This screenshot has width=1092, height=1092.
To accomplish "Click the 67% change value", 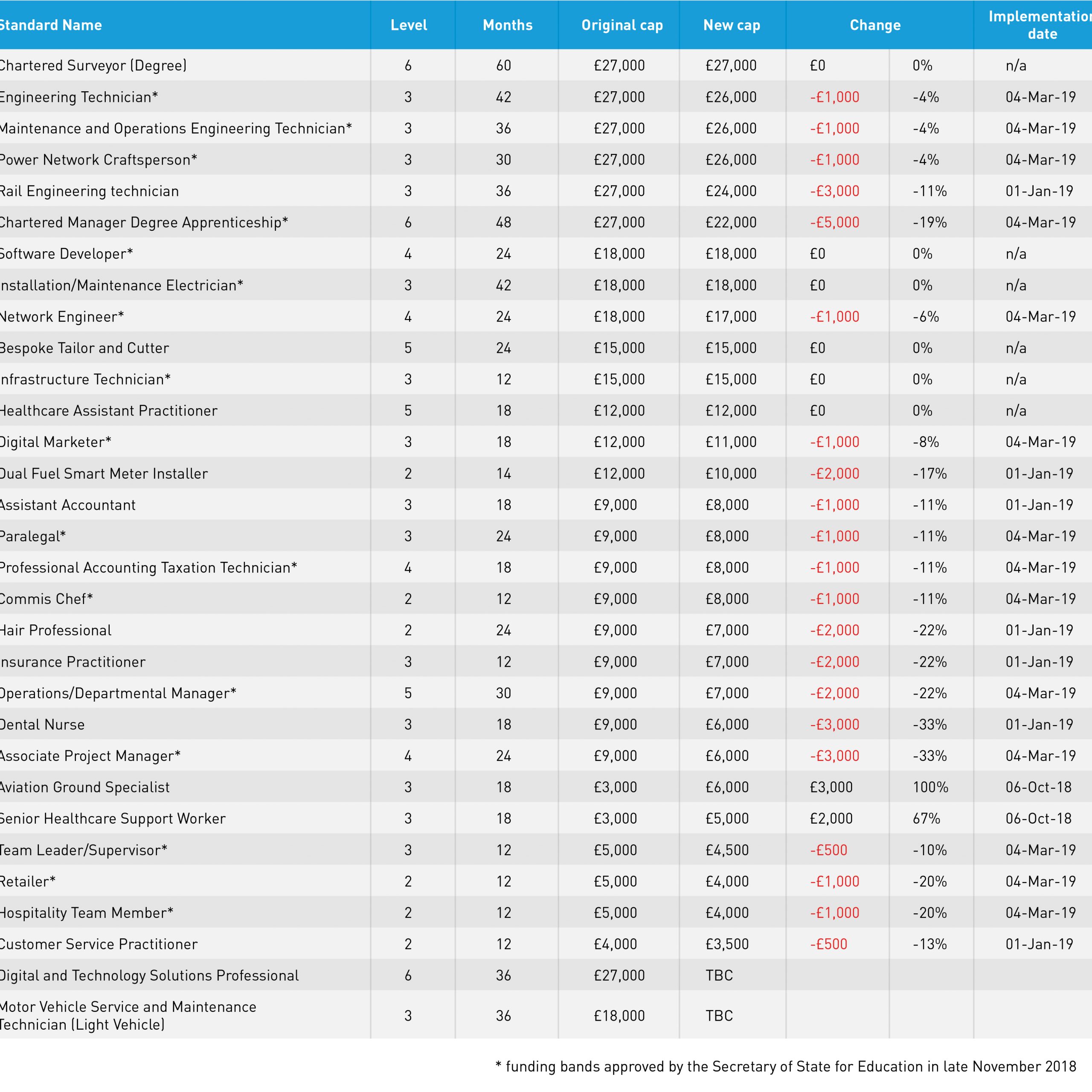I will coord(926,819).
